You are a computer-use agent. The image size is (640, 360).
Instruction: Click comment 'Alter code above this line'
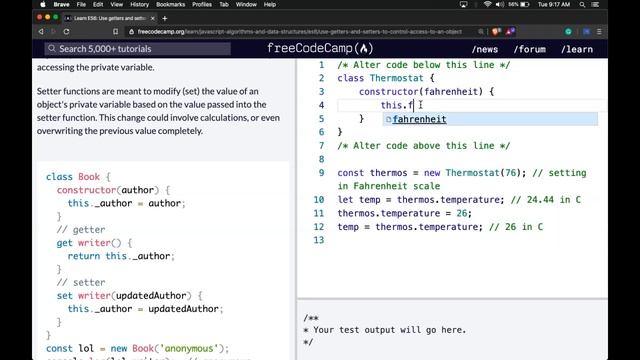click(x=424, y=146)
